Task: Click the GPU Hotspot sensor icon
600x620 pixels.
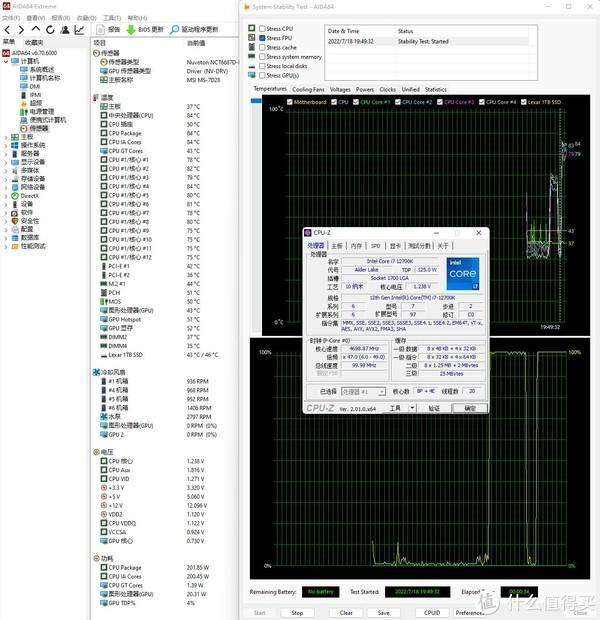Action: 104,319
